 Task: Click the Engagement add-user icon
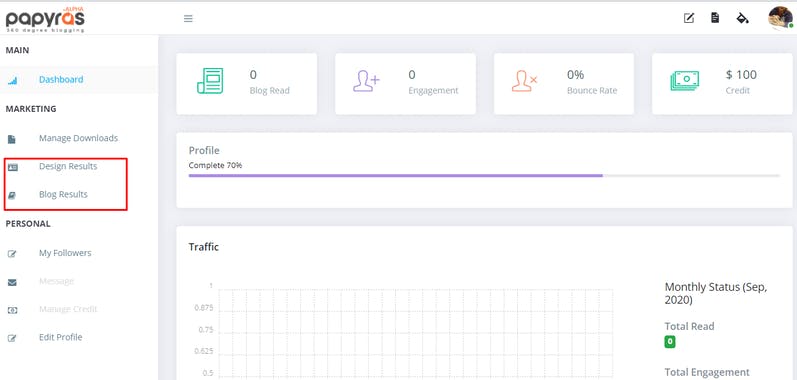pyautogui.click(x=366, y=81)
